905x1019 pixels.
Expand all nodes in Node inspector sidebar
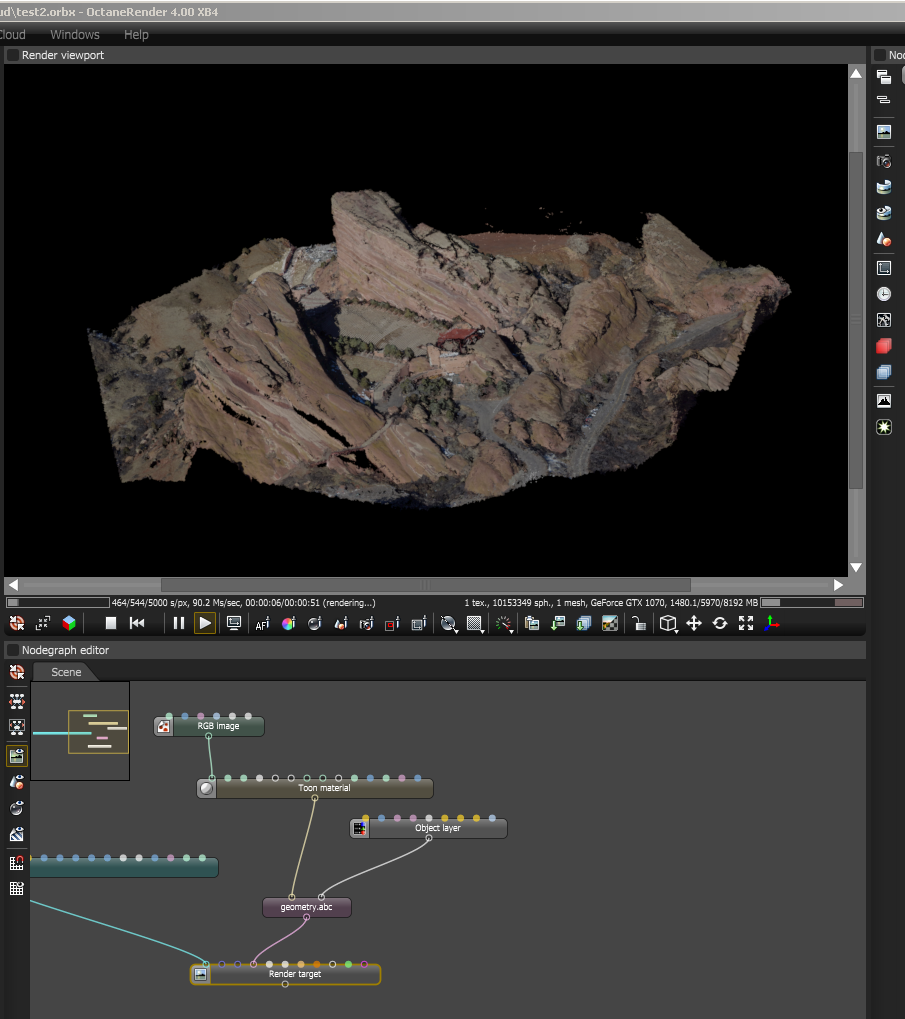[x=884, y=77]
